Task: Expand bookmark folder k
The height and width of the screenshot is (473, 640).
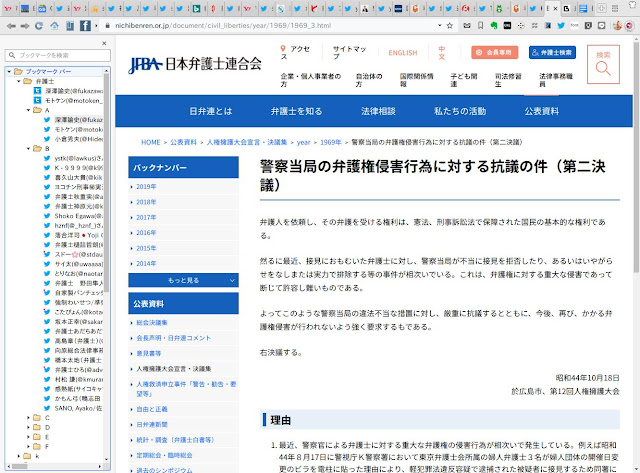Action: tap(18, 456)
